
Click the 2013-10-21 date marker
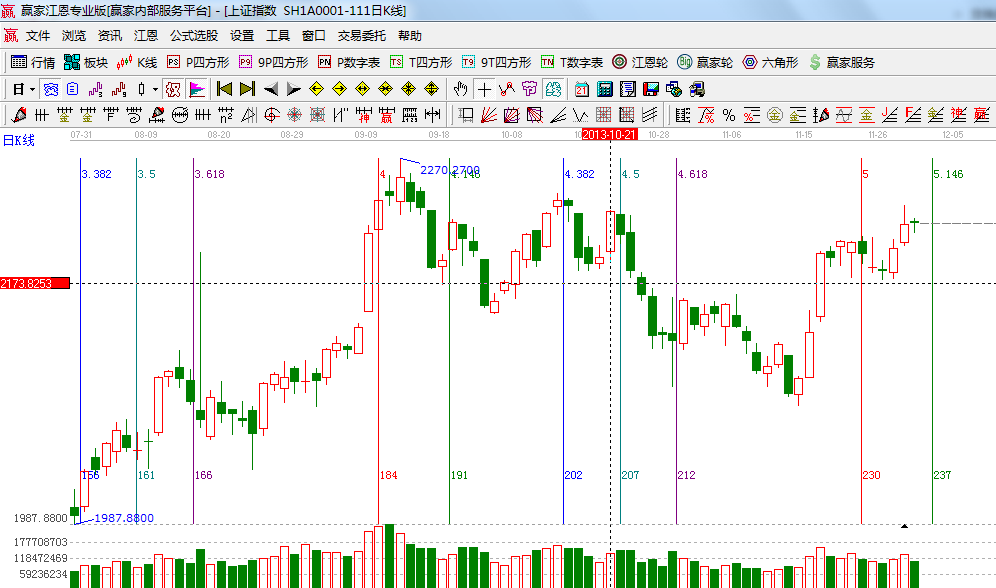pyautogui.click(x=609, y=133)
